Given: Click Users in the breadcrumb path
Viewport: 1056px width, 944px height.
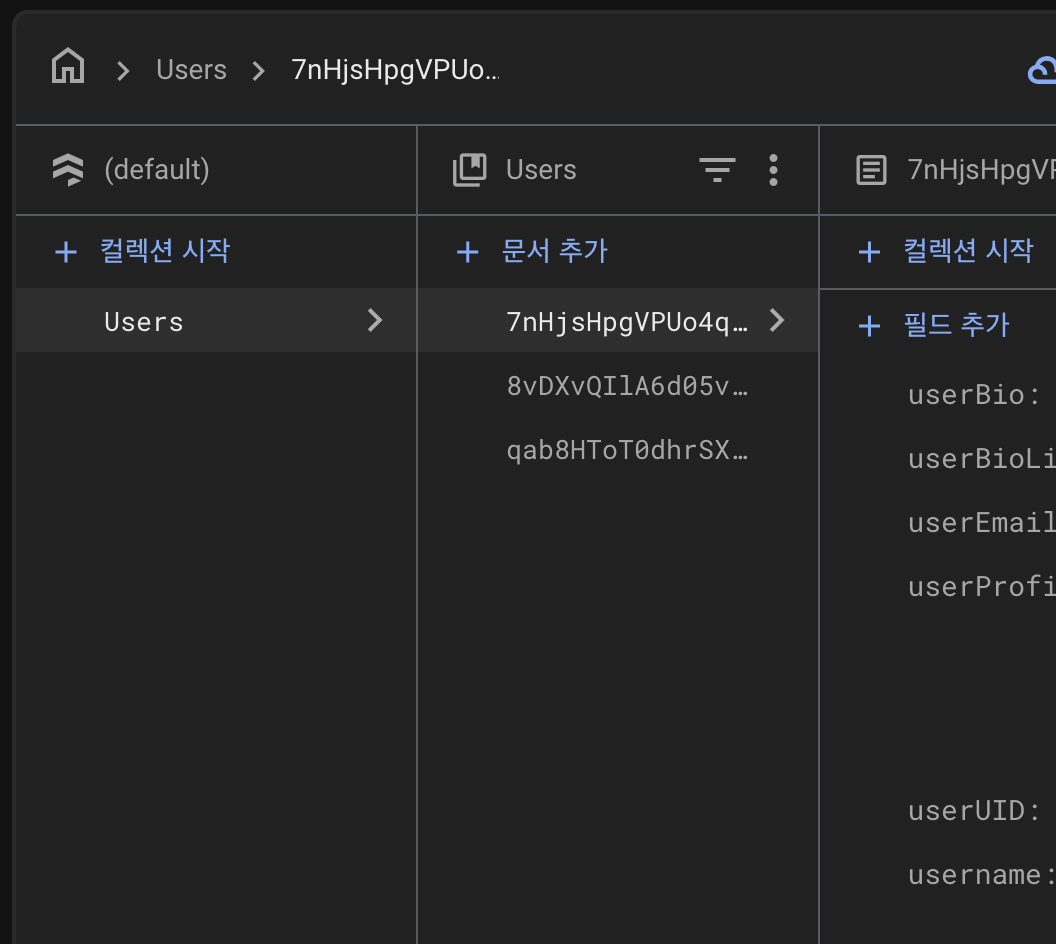Looking at the screenshot, I should click(x=191, y=70).
